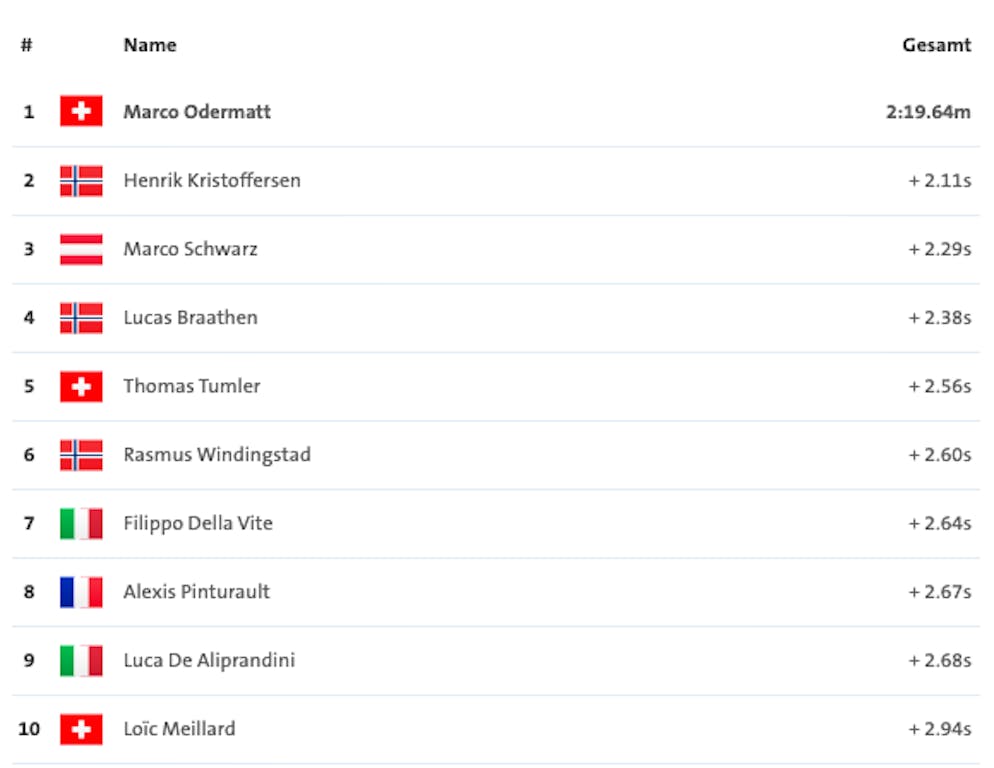Screen dimensions: 994x768
Task: Click Marco Odermatt's total time 2:19.64m
Action: [927, 111]
